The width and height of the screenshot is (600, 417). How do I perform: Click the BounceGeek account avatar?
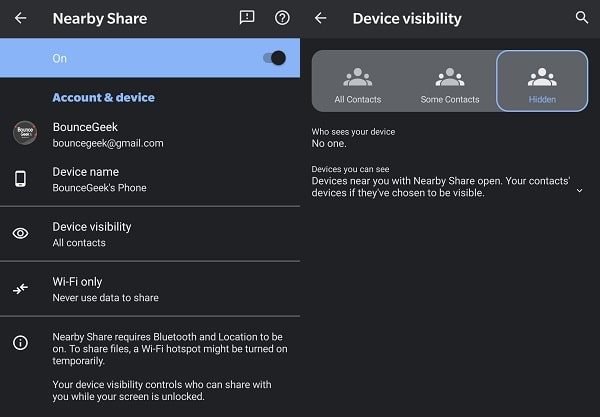pyautogui.click(x=25, y=133)
